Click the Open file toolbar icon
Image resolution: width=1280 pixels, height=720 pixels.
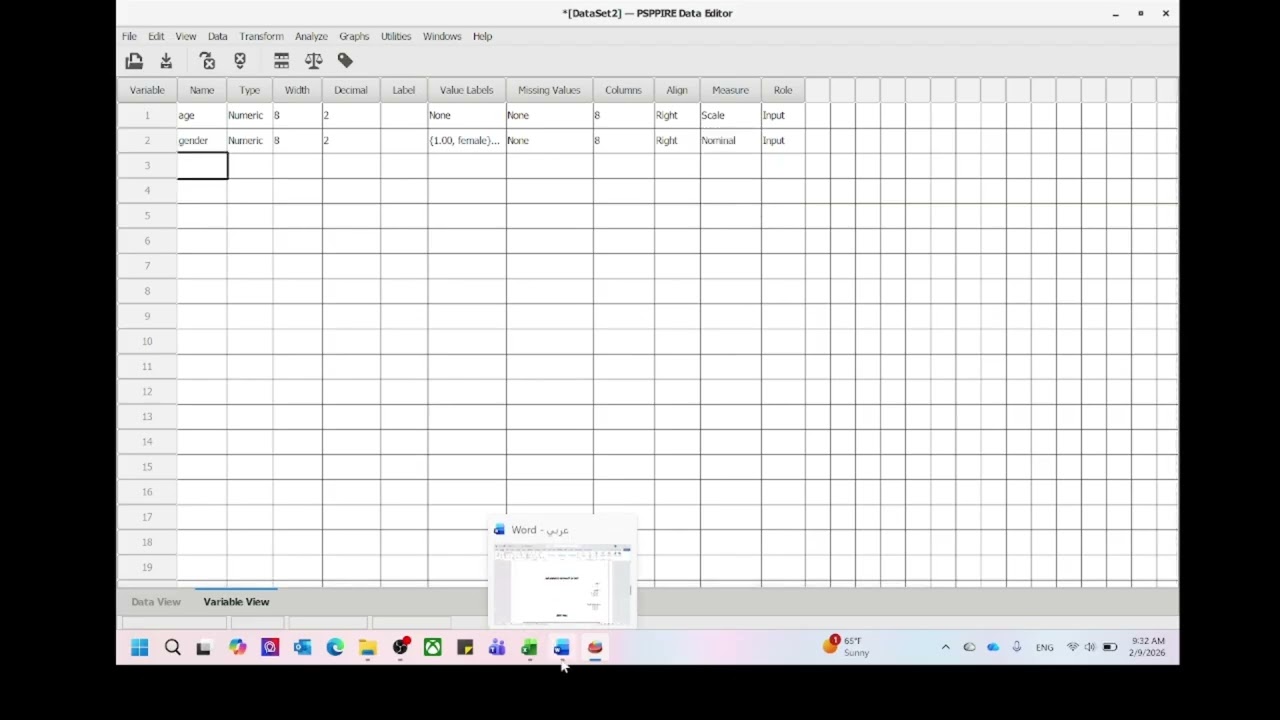point(134,62)
